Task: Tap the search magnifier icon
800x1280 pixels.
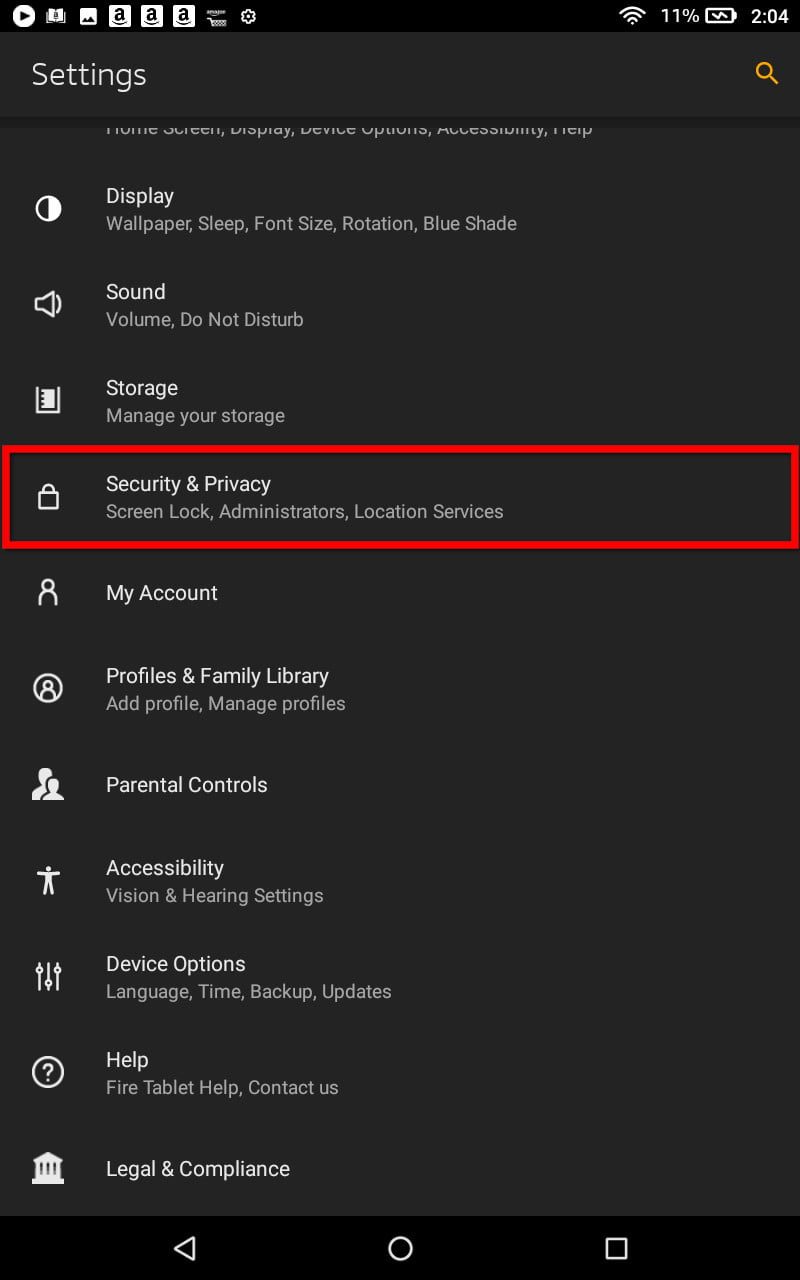Action: [766, 73]
